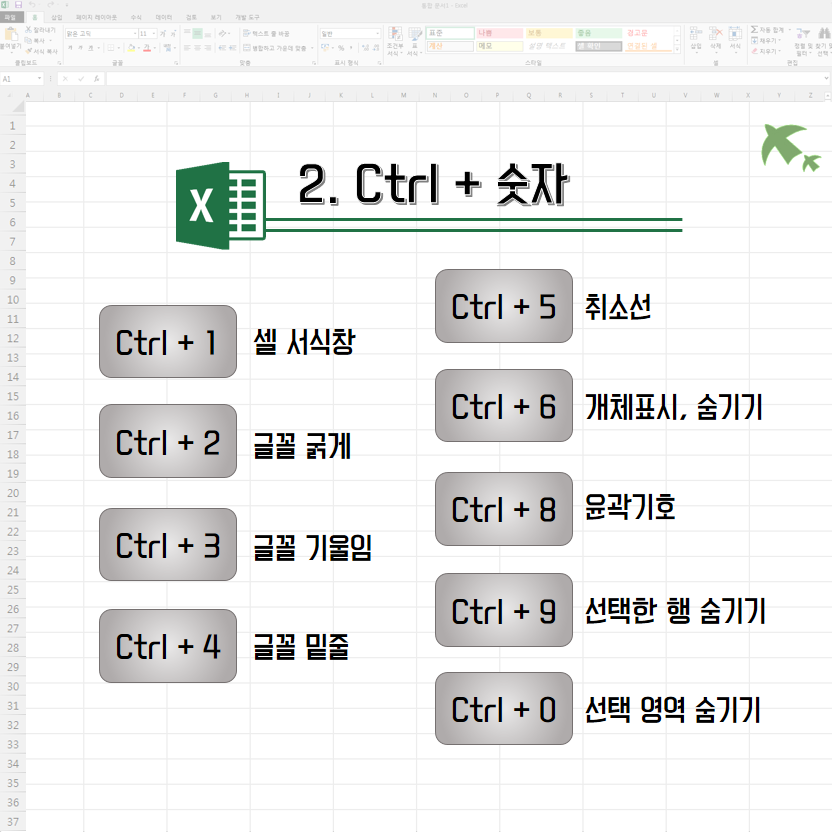
Task: Click the Cut (잘라내기) scissors icon
Action: (29, 31)
